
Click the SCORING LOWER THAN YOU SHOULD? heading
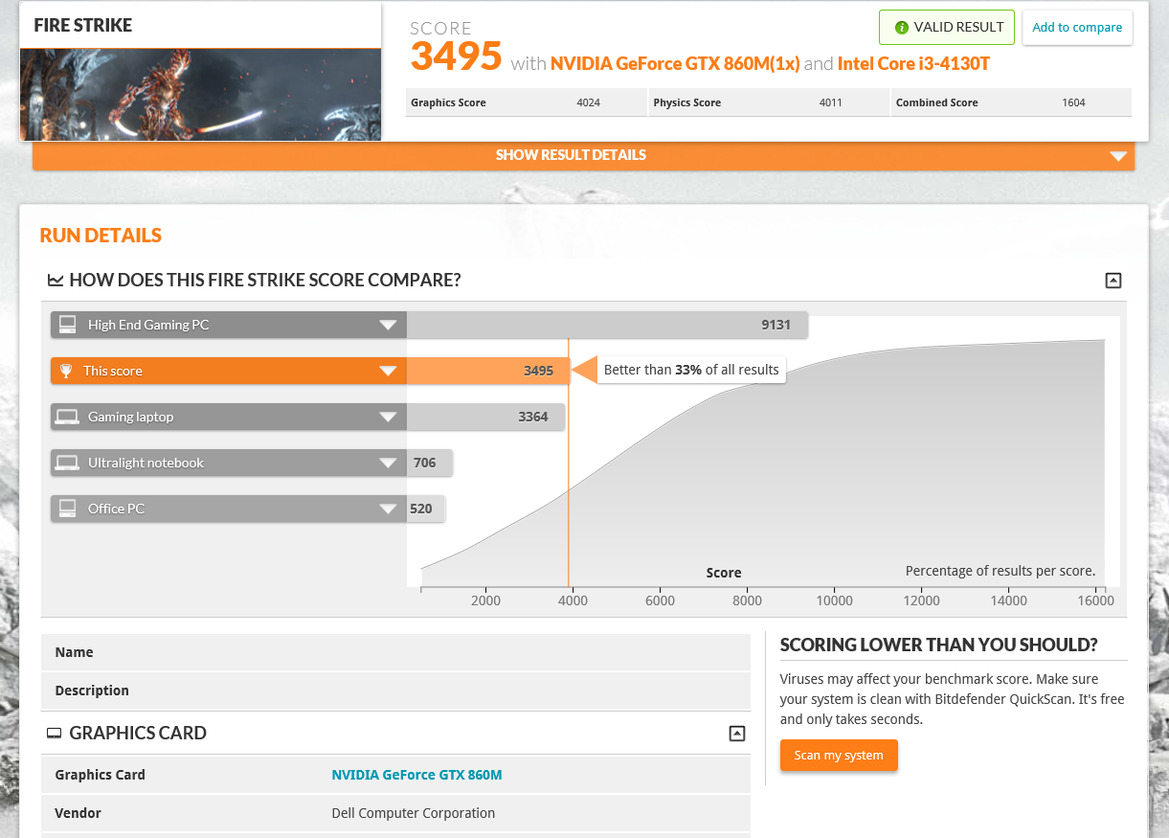[x=939, y=645]
